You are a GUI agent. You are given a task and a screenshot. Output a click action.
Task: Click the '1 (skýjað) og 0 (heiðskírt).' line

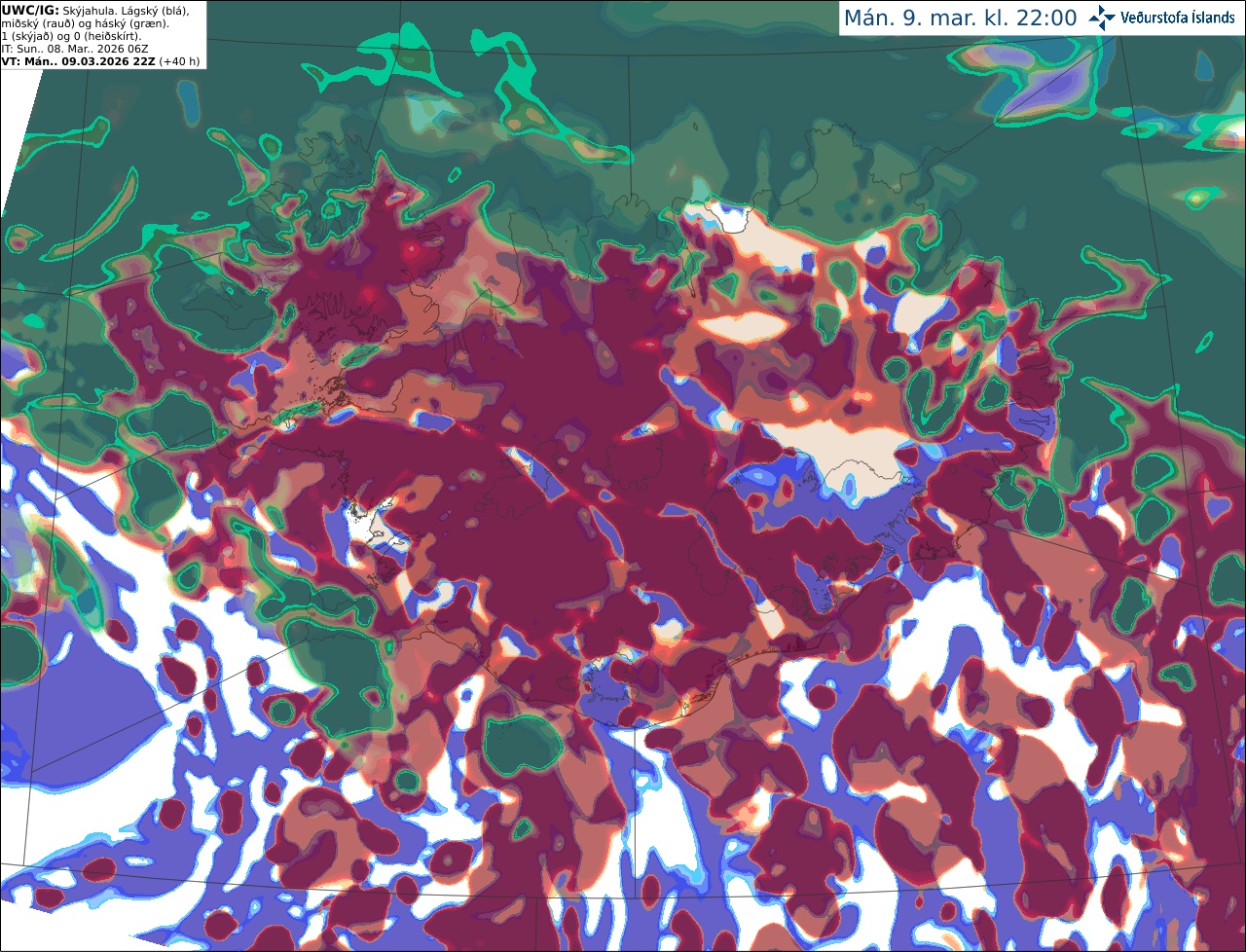point(71,36)
